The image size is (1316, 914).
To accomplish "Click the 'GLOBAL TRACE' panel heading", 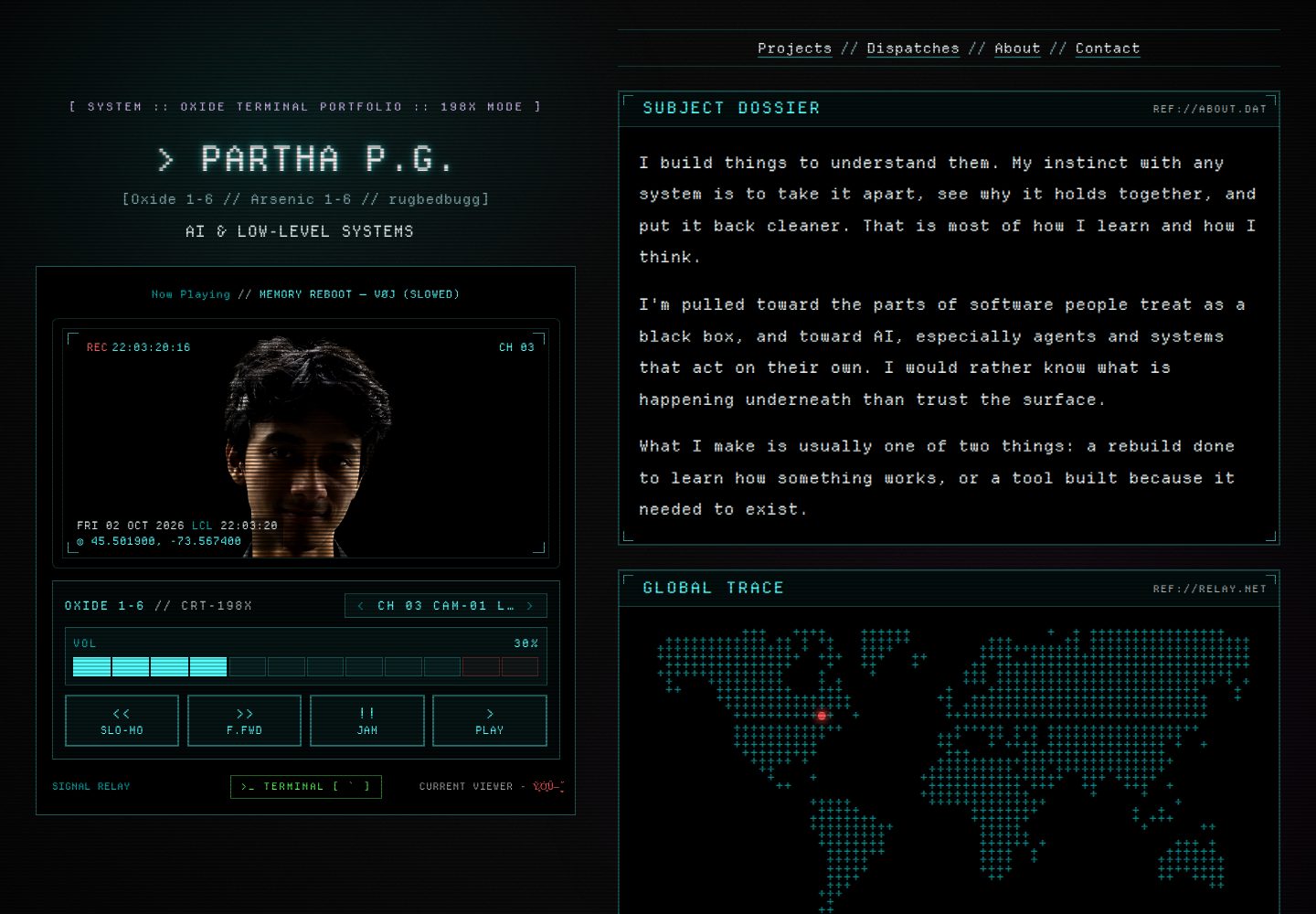I will coord(713,588).
